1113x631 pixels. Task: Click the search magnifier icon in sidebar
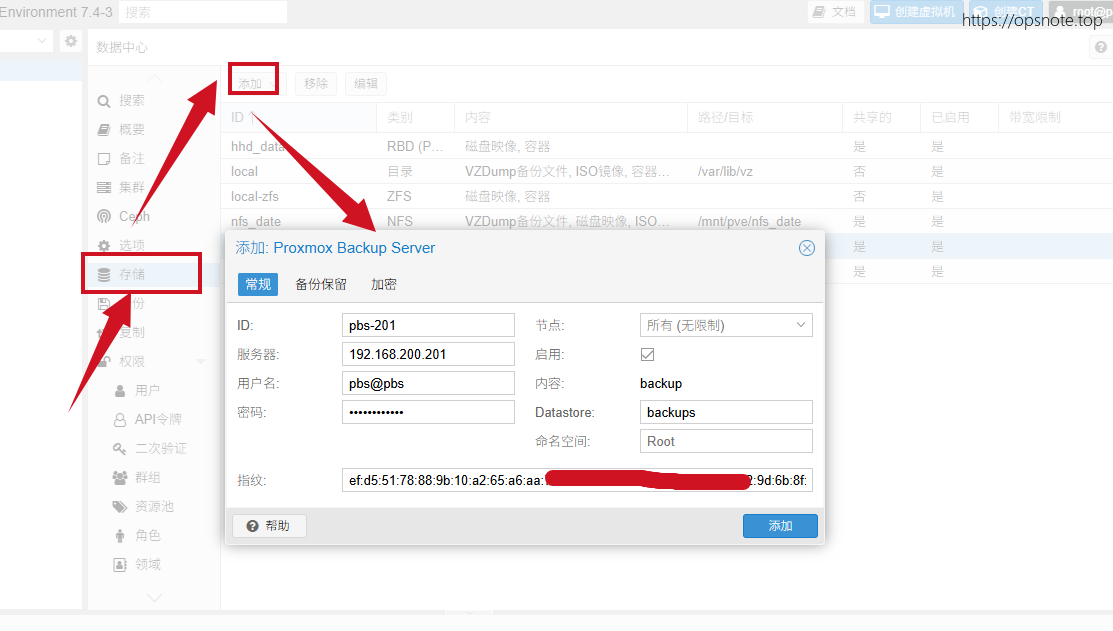click(104, 101)
